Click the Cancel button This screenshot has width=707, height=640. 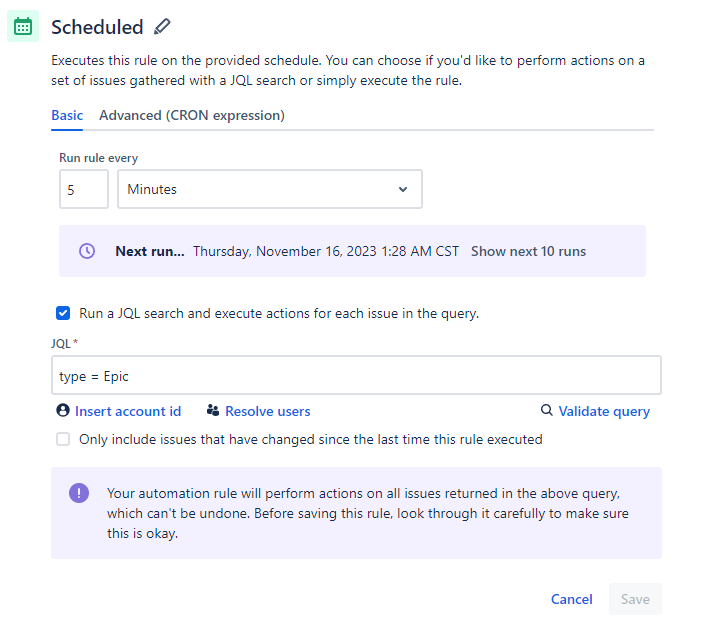pyautogui.click(x=571, y=599)
